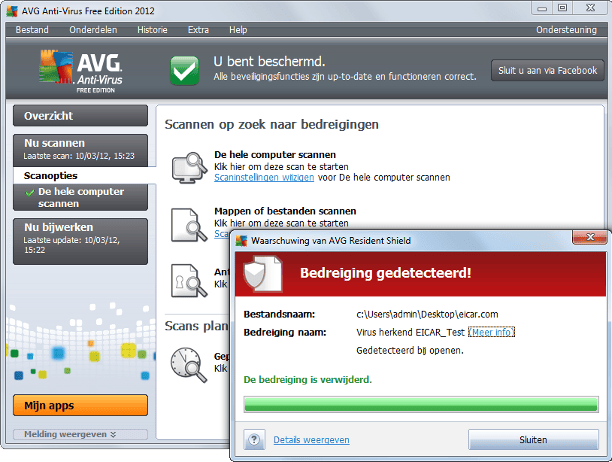This screenshot has width=612, height=462.
Task: Open the Ondersteuning menu item
Action: (x=566, y=30)
